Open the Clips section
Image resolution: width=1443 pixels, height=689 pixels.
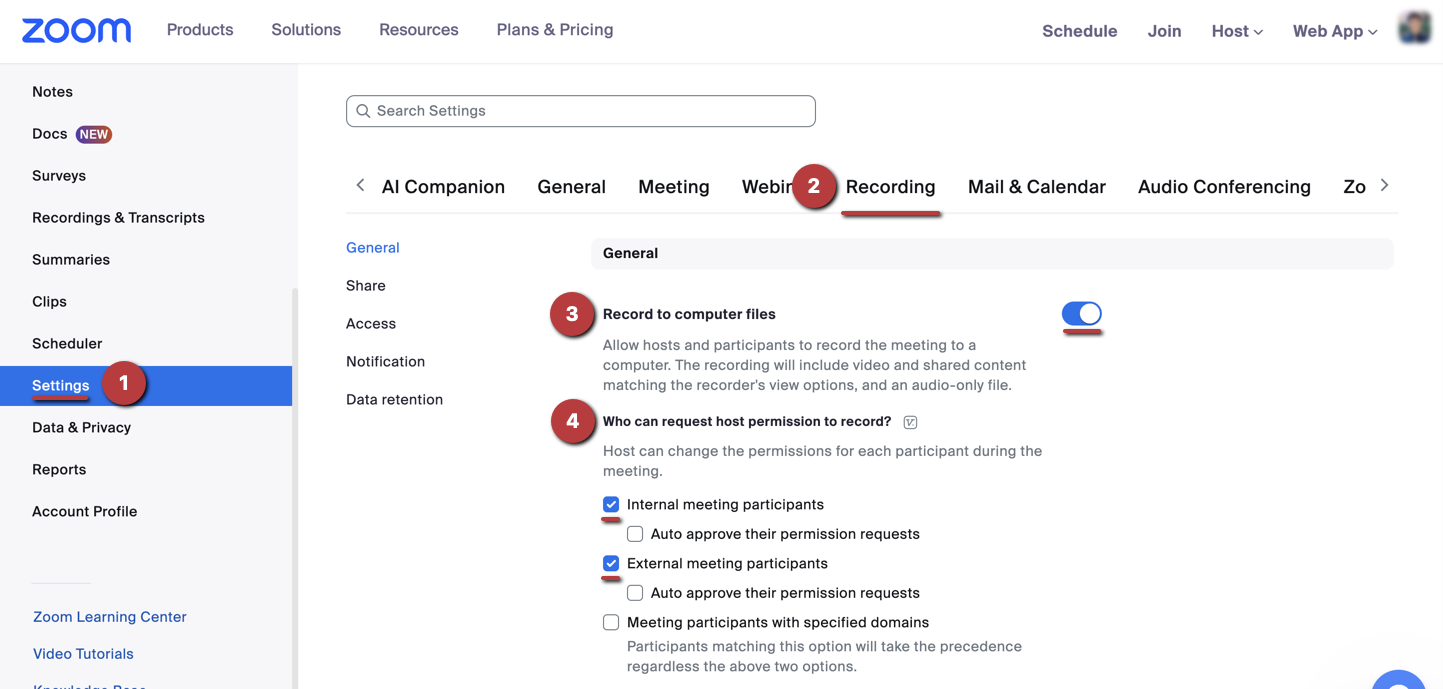coord(52,301)
